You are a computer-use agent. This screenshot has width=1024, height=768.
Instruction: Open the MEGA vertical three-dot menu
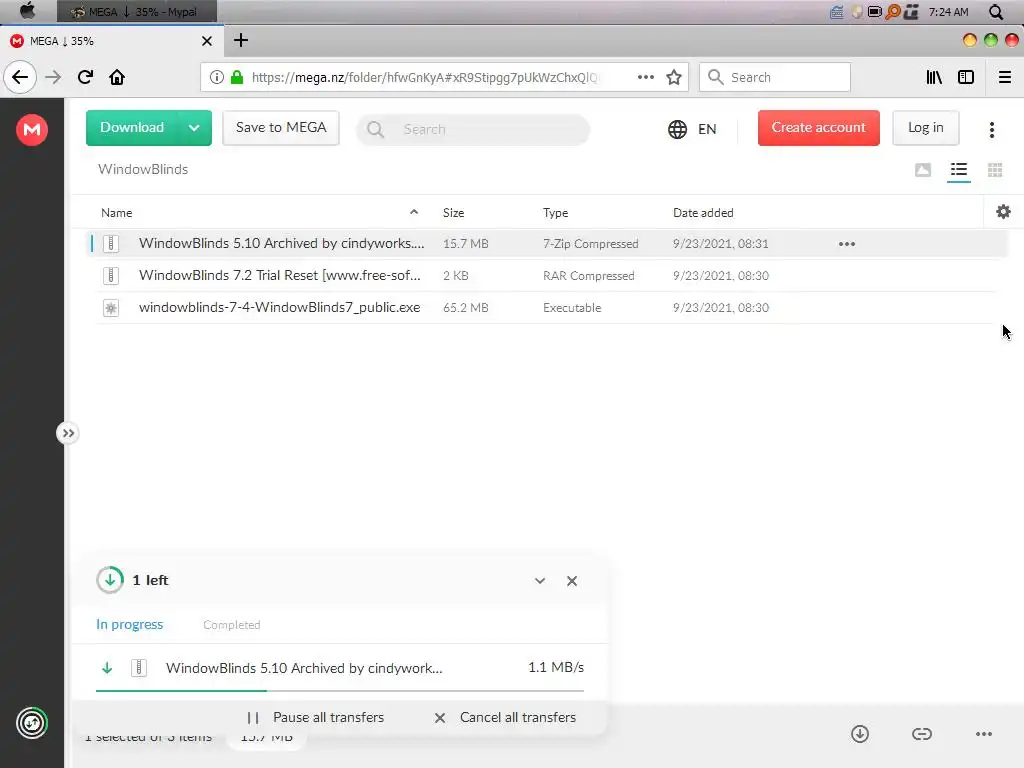pos(991,130)
